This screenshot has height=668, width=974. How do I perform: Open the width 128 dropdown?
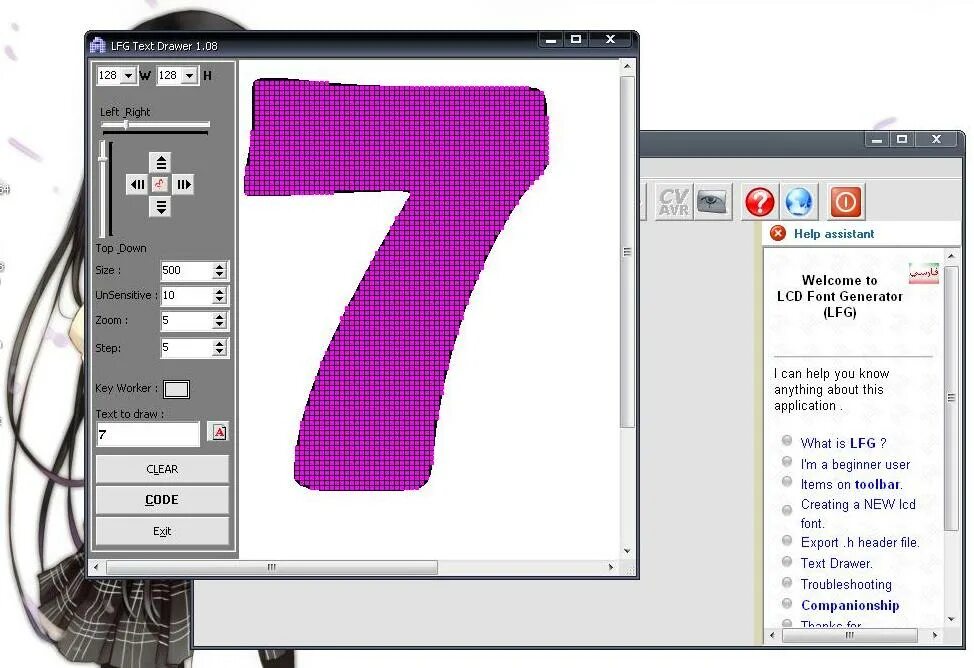click(128, 76)
